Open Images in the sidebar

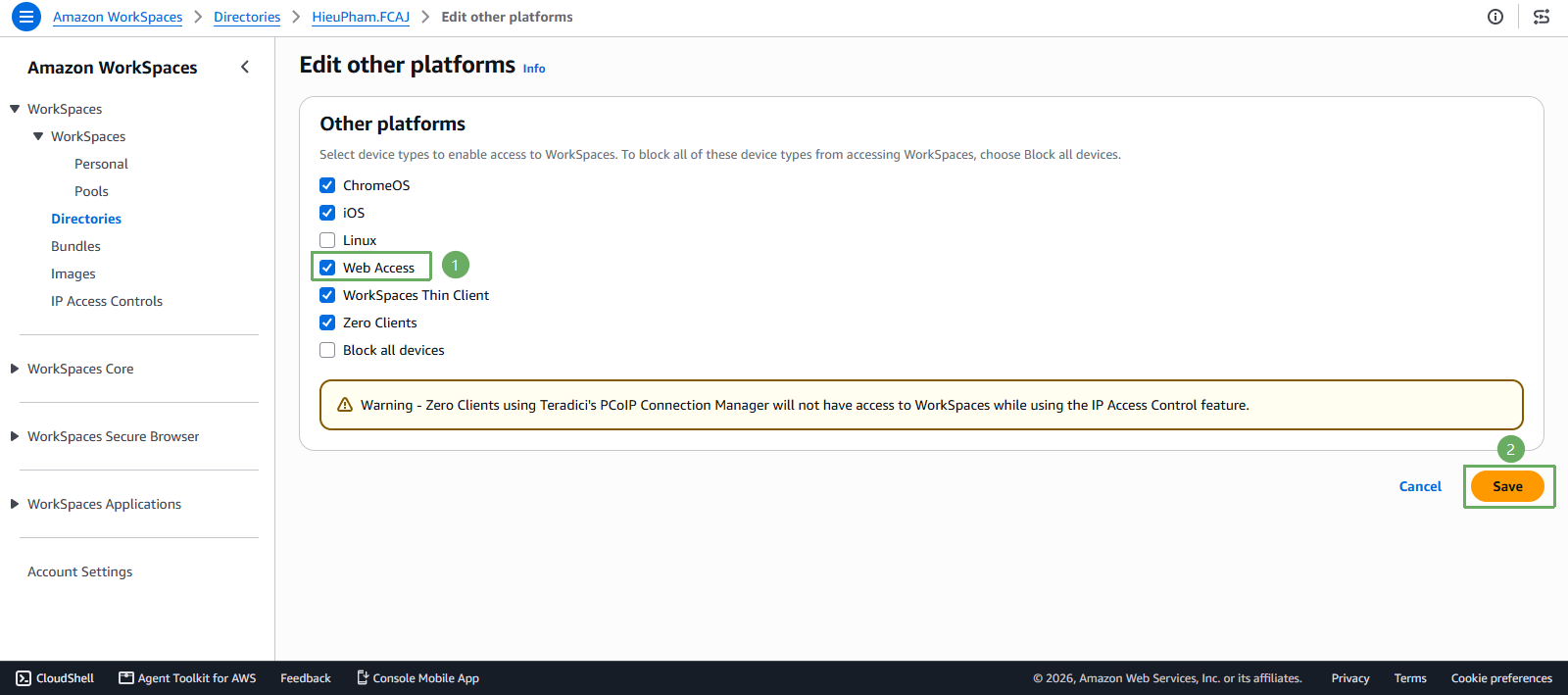coord(73,273)
